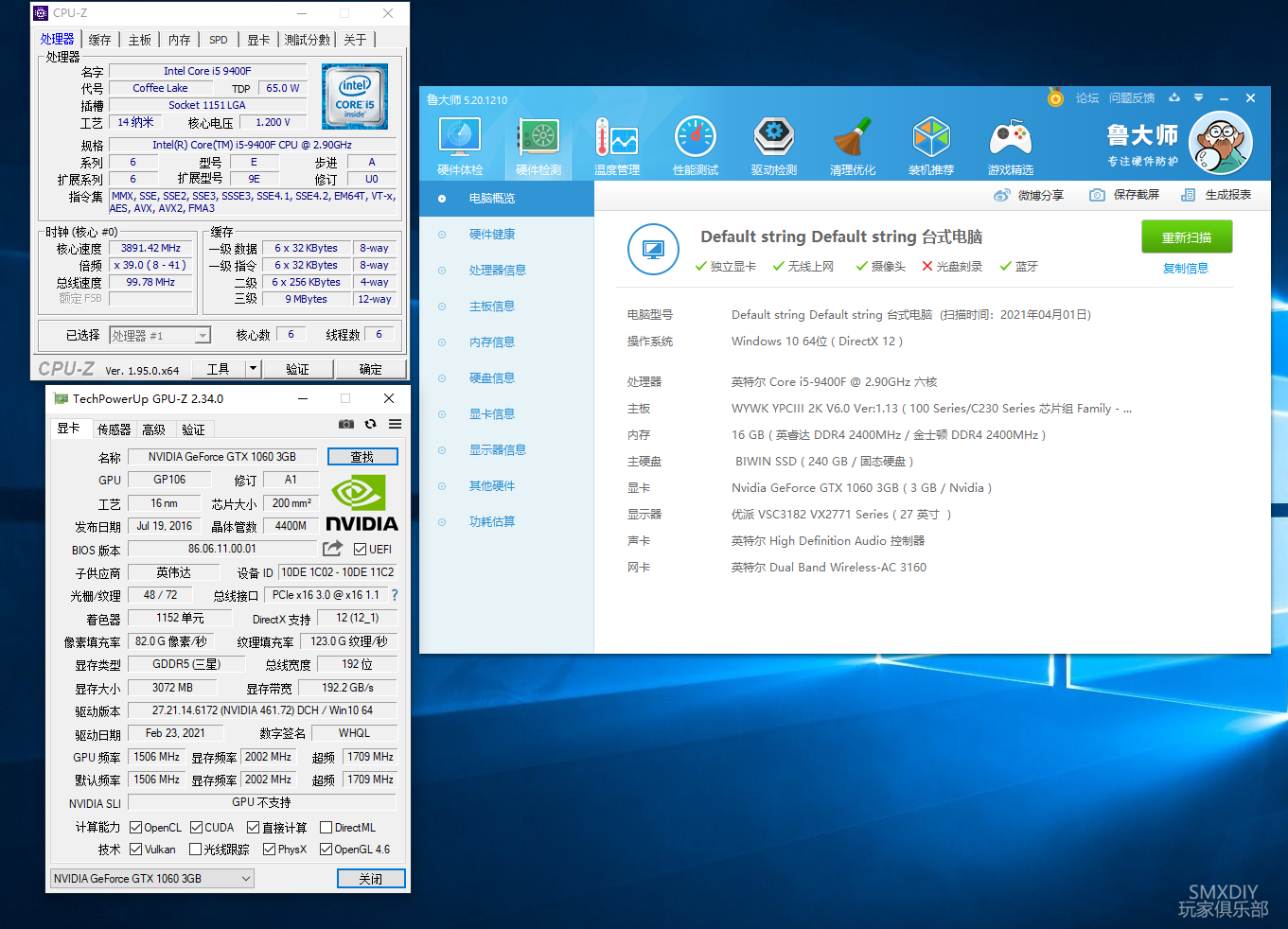The width and height of the screenshot is (1288, 929).
Task: Switch to CPU-Z 主板 tab
Action: (x=139, y=40)
